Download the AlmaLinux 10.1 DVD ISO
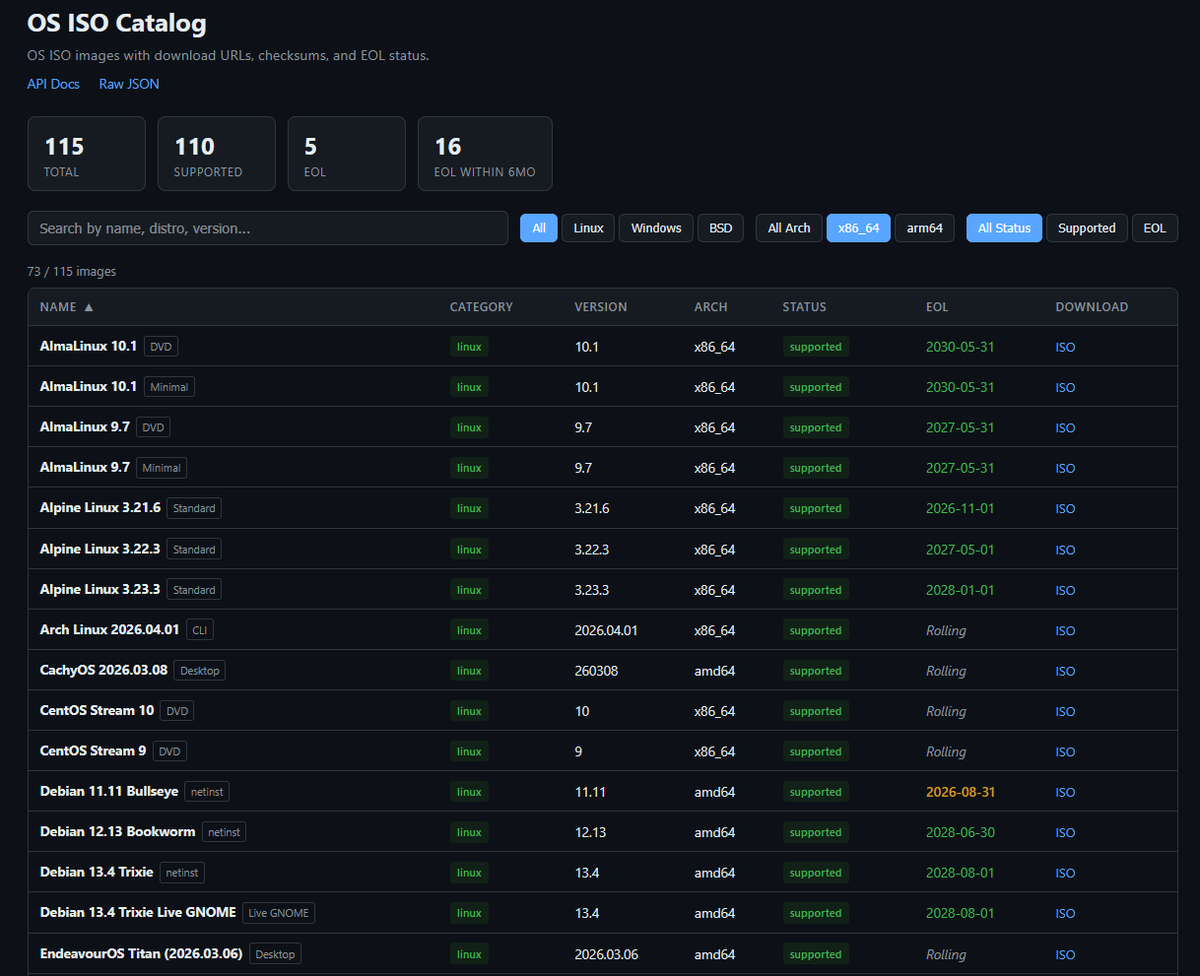Image resolution: width=1200 pixels, height=976 pixels. click(1066, 347)
